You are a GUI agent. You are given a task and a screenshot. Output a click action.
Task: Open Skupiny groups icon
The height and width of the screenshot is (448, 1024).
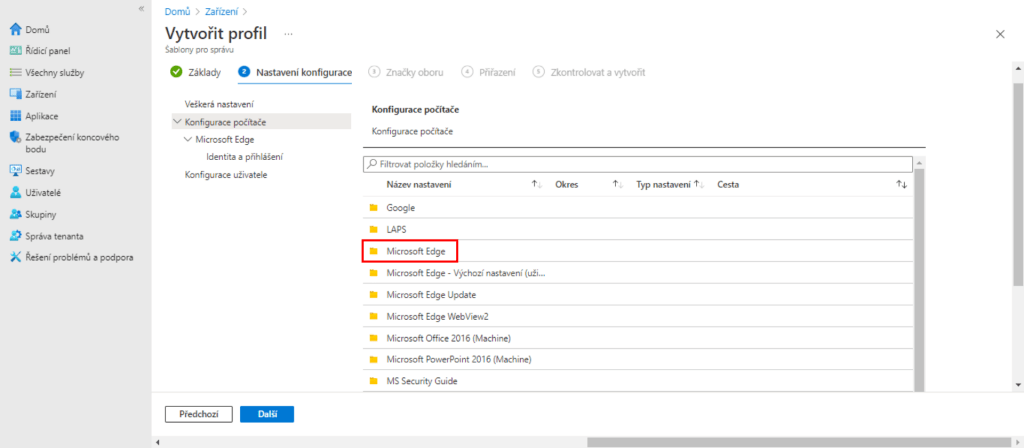coord(15,214)
